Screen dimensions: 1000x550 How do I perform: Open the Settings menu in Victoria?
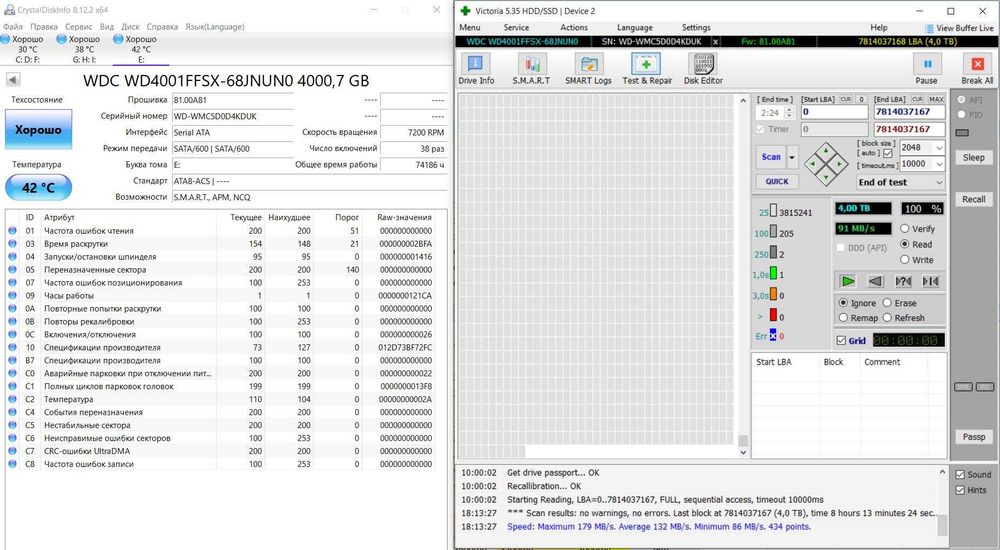coord(696,27)
